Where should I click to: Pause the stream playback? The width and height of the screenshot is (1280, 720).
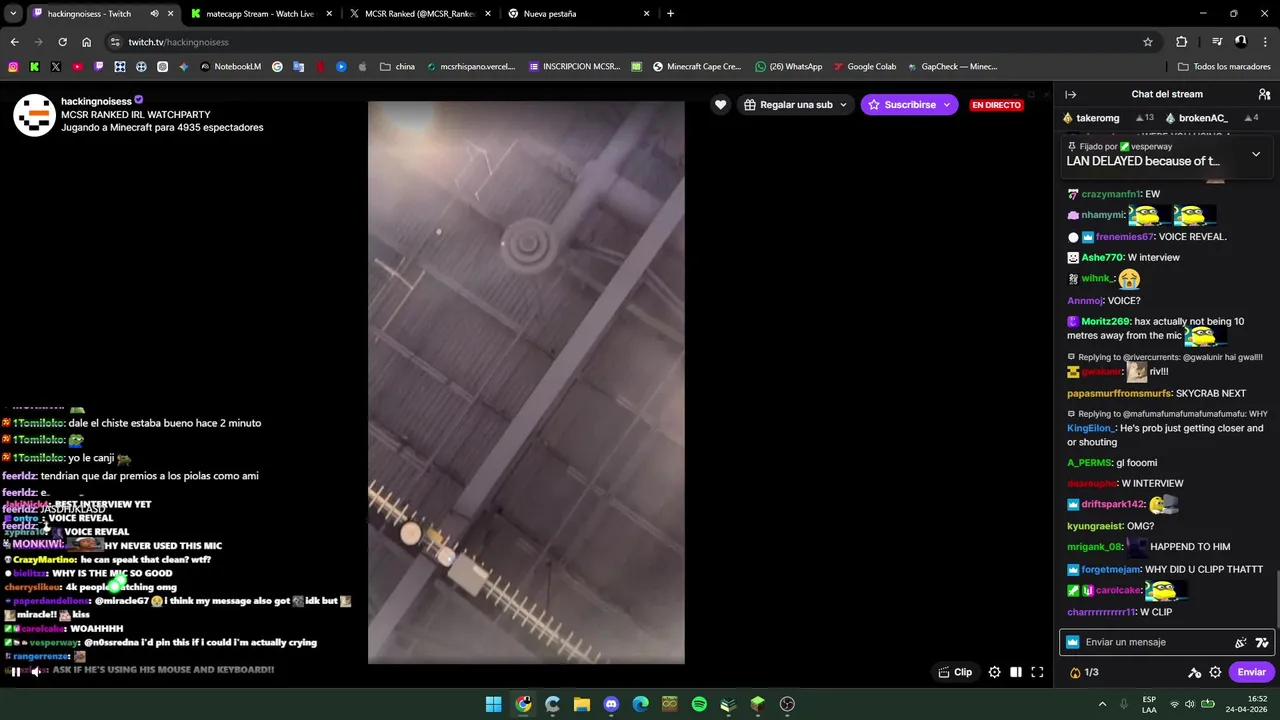[x=15, y=672]
